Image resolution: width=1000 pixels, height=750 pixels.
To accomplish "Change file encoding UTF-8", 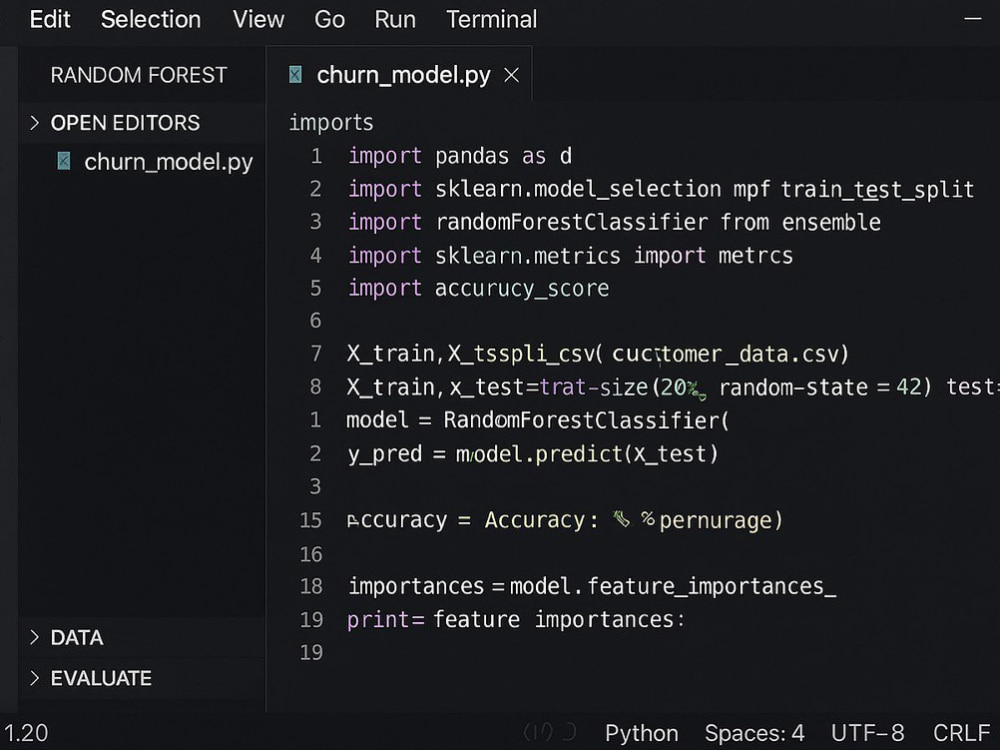I will (867, 733).
